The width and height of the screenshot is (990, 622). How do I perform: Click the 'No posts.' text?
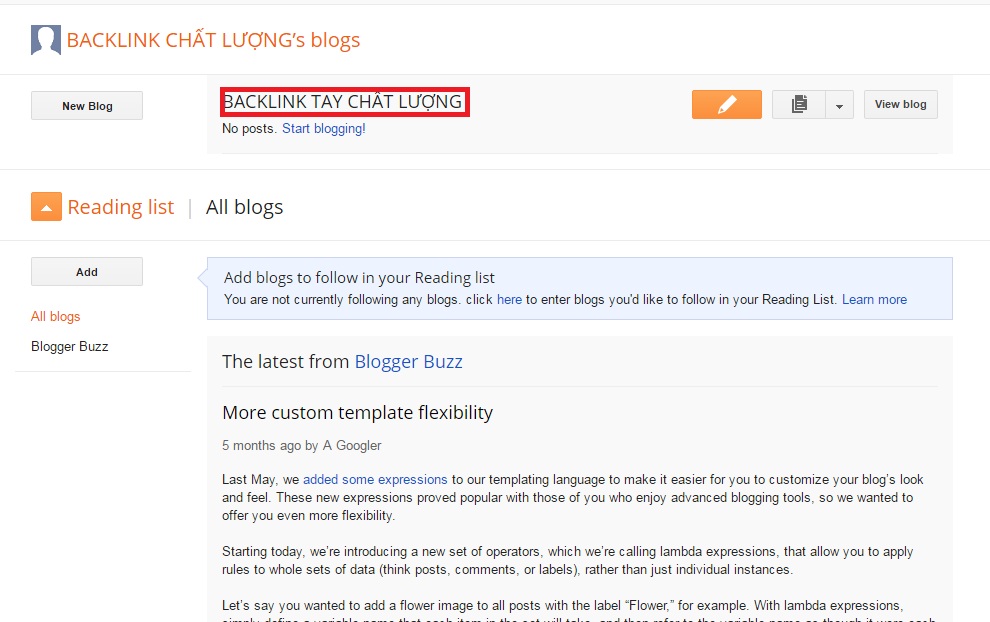249,129
